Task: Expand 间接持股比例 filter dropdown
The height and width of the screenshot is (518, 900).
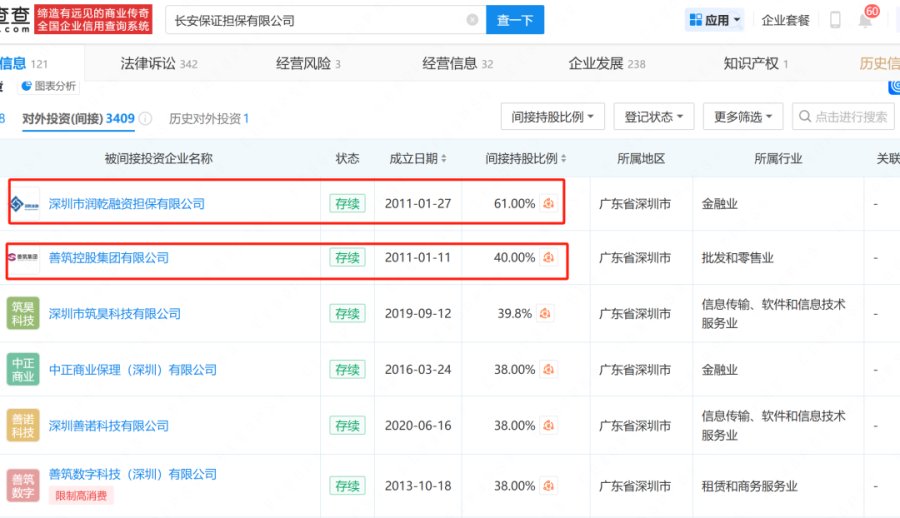Action: coord(552,117)
